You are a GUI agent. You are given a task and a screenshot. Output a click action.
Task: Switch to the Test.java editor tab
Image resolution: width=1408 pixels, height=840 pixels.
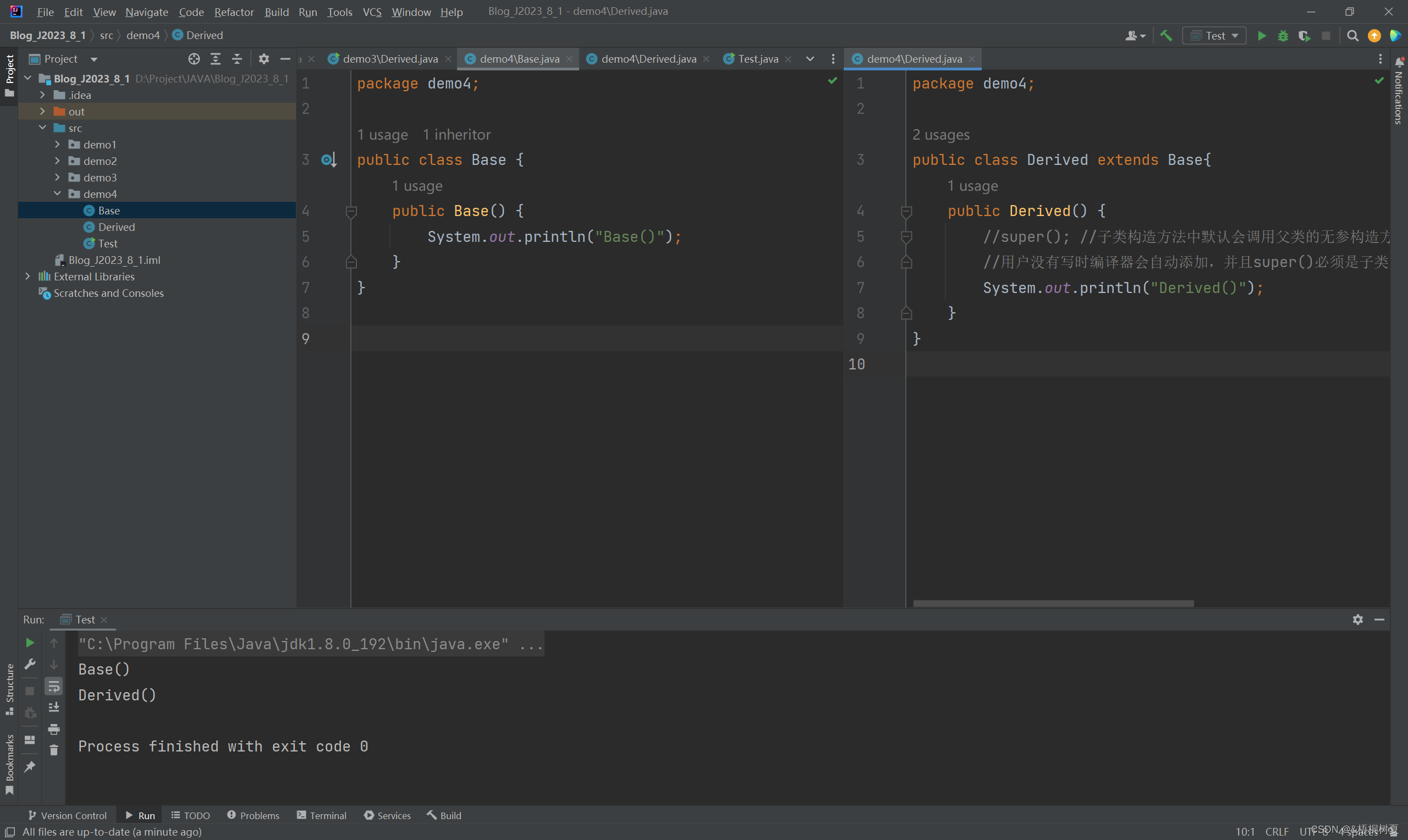[x=757, y=59]
